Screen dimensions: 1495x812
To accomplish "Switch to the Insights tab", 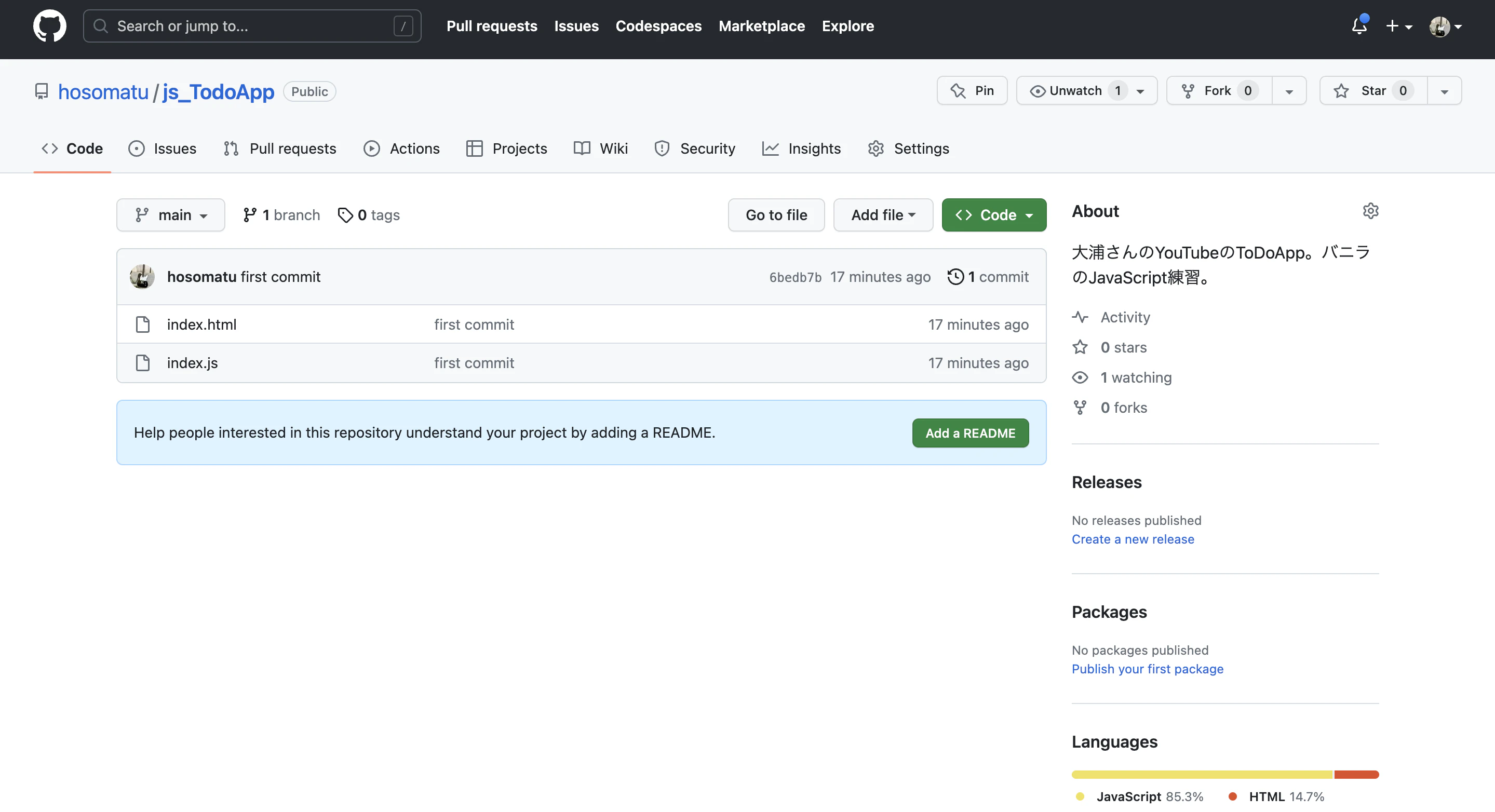I will click(x=801, y=148).
